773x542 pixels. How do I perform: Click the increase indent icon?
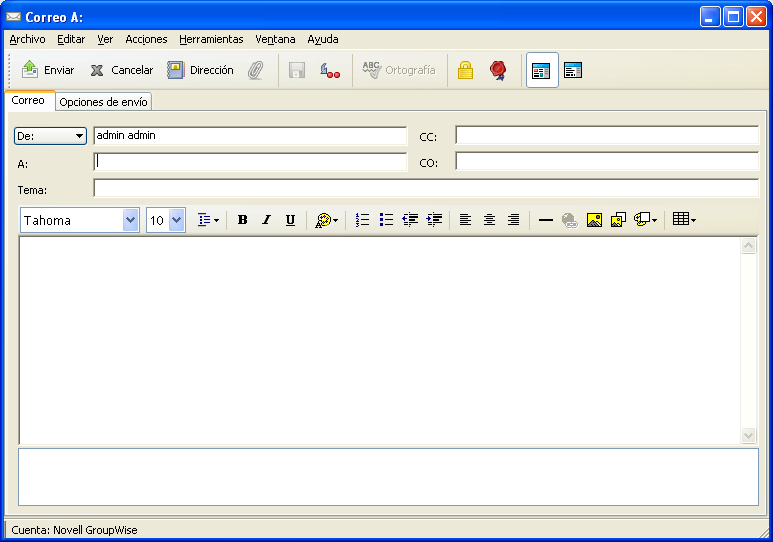(x=434, y=220)
